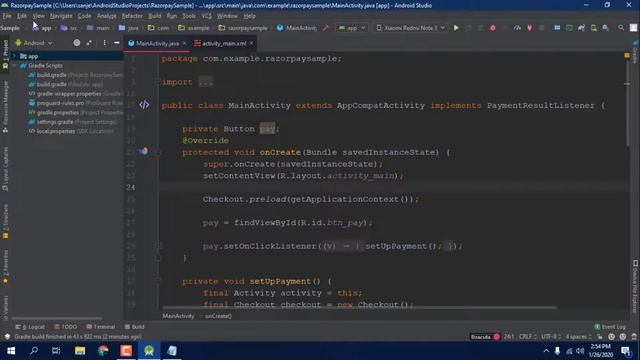Open Project panel options menu (three dots)
Image resolution: width=640 pixels, height=360 pixels.
tap(104, 42)
